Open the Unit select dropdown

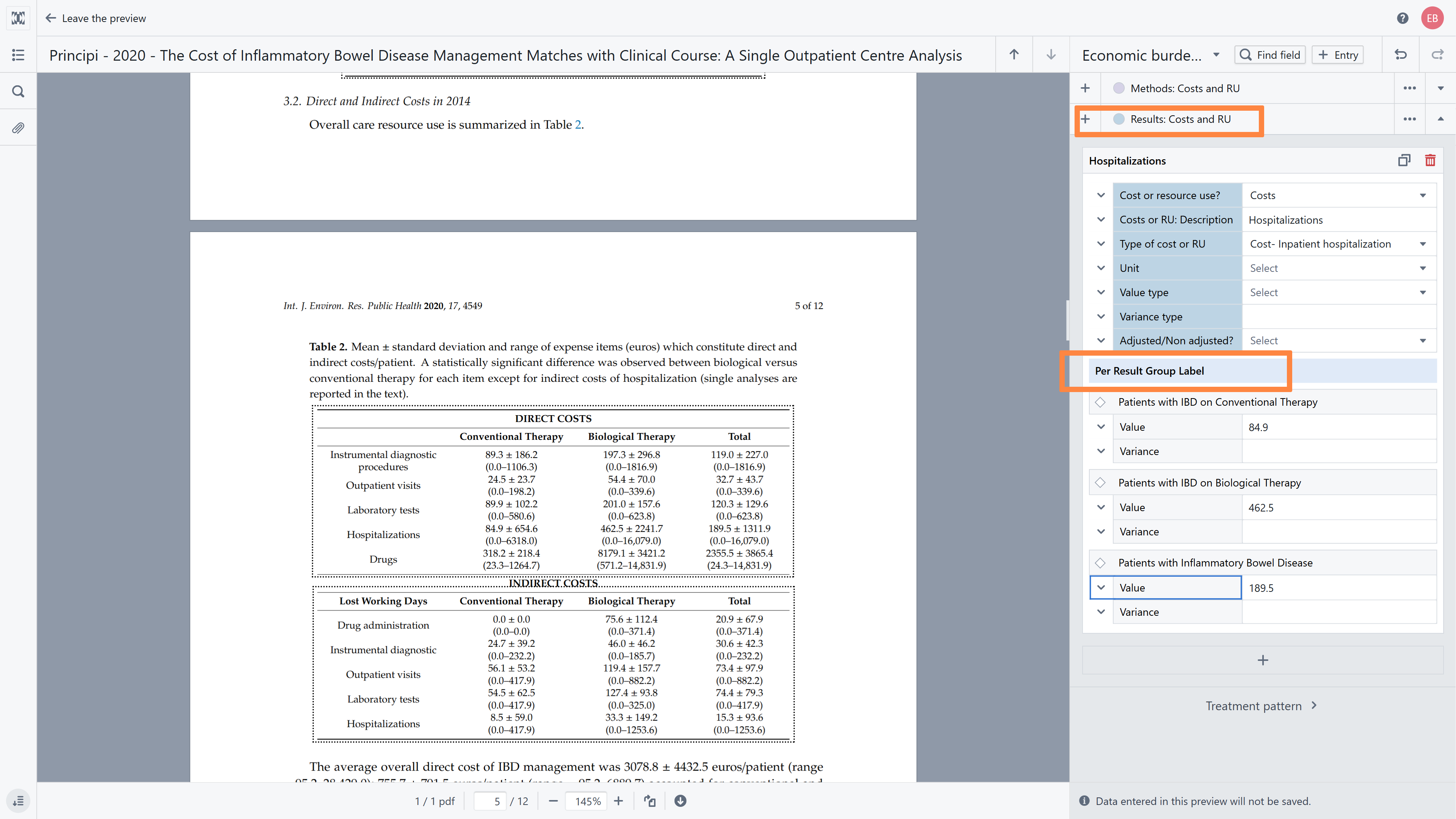pos(1339,268)
